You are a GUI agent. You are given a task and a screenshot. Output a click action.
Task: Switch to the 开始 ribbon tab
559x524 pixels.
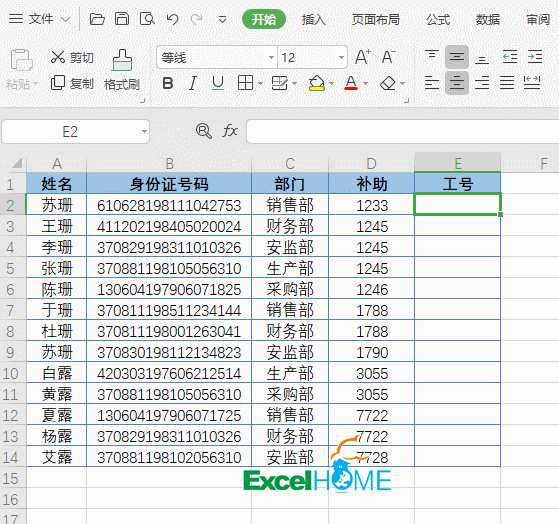(264, 19)
